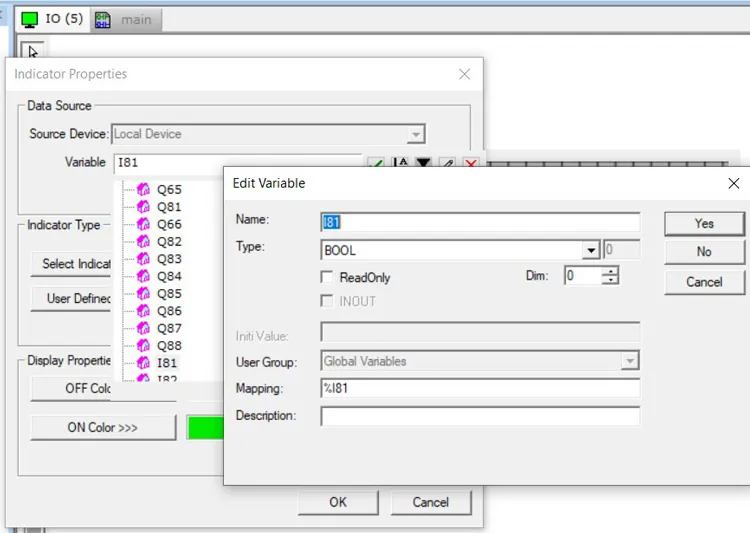Increase the Dim value with up arrow
Screen dimensions: 750x533
610,270
